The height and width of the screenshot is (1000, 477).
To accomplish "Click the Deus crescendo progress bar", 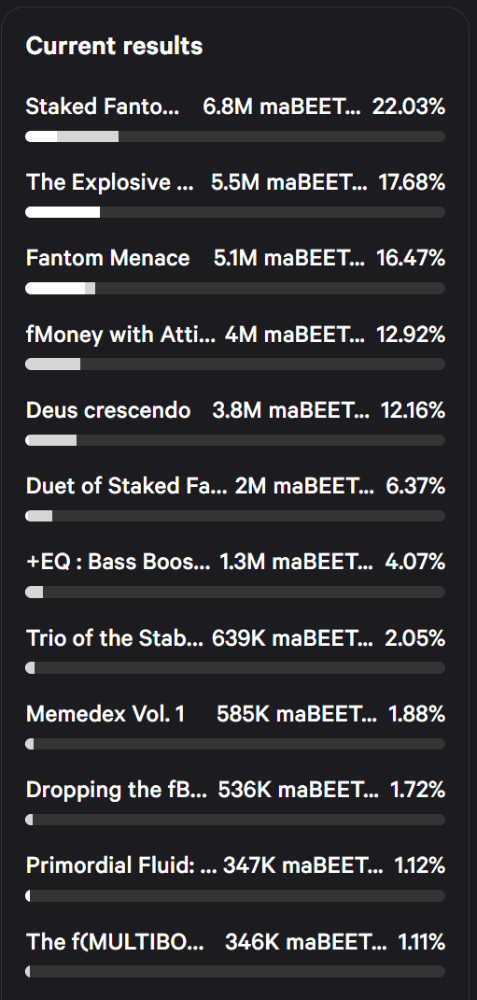I will coord(235,440).
